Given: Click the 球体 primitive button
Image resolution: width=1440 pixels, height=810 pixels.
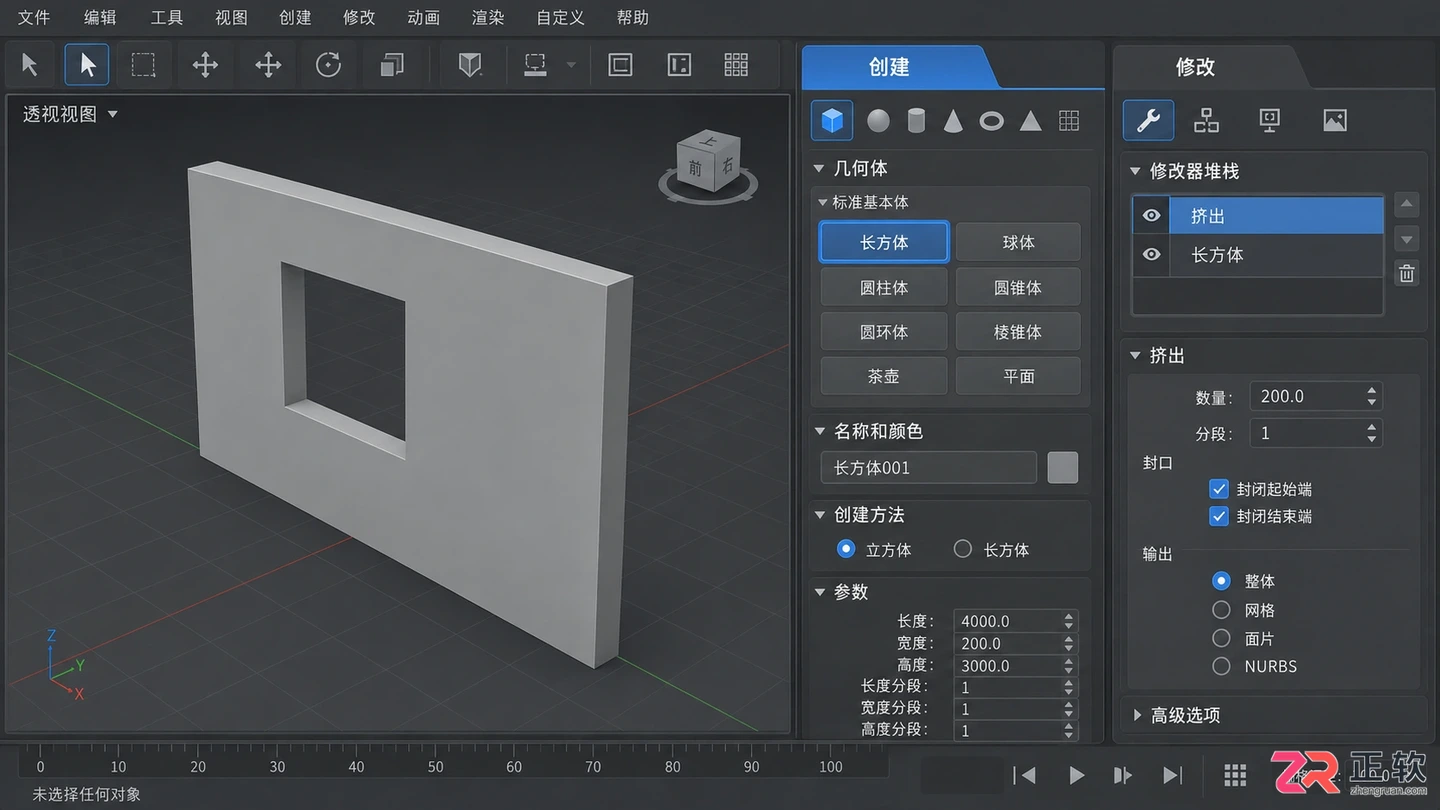Looking at the screenshot, I should 1018,243.
